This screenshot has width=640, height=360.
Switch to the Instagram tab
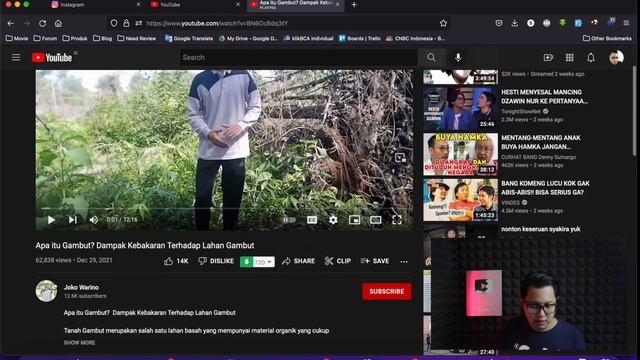click(96, 5)
